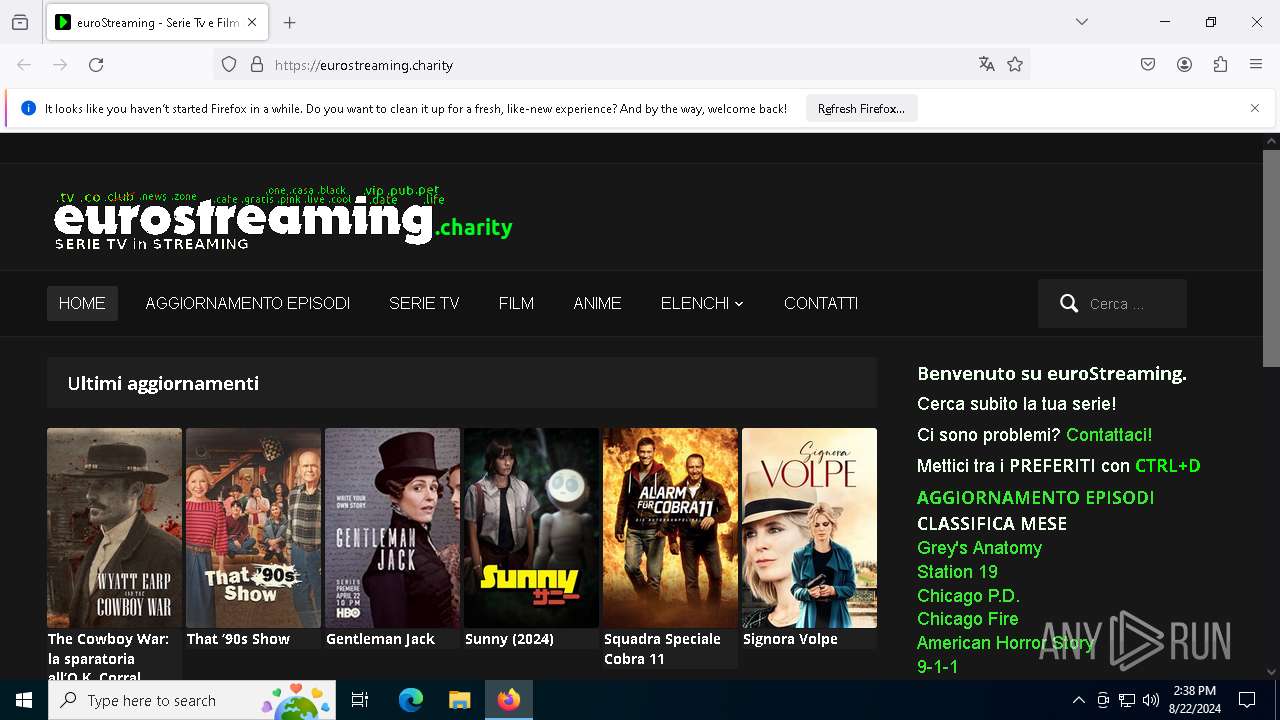Launch Microsoft Edge from the taskbar
1280x720 pixels.
411,700
